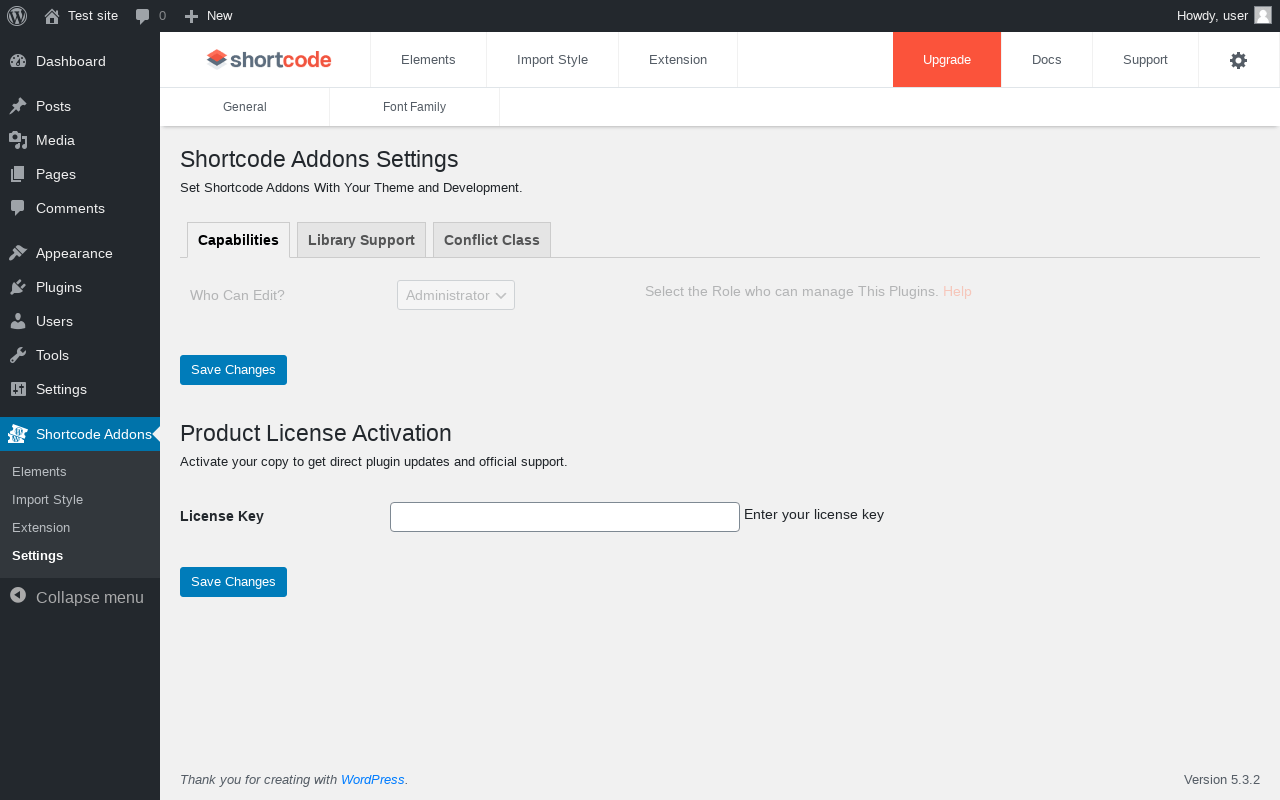The height and width of the screenshot is (800, 1280).
Task: Go to Extension in sidebar submenu
Action: (41, 527)
